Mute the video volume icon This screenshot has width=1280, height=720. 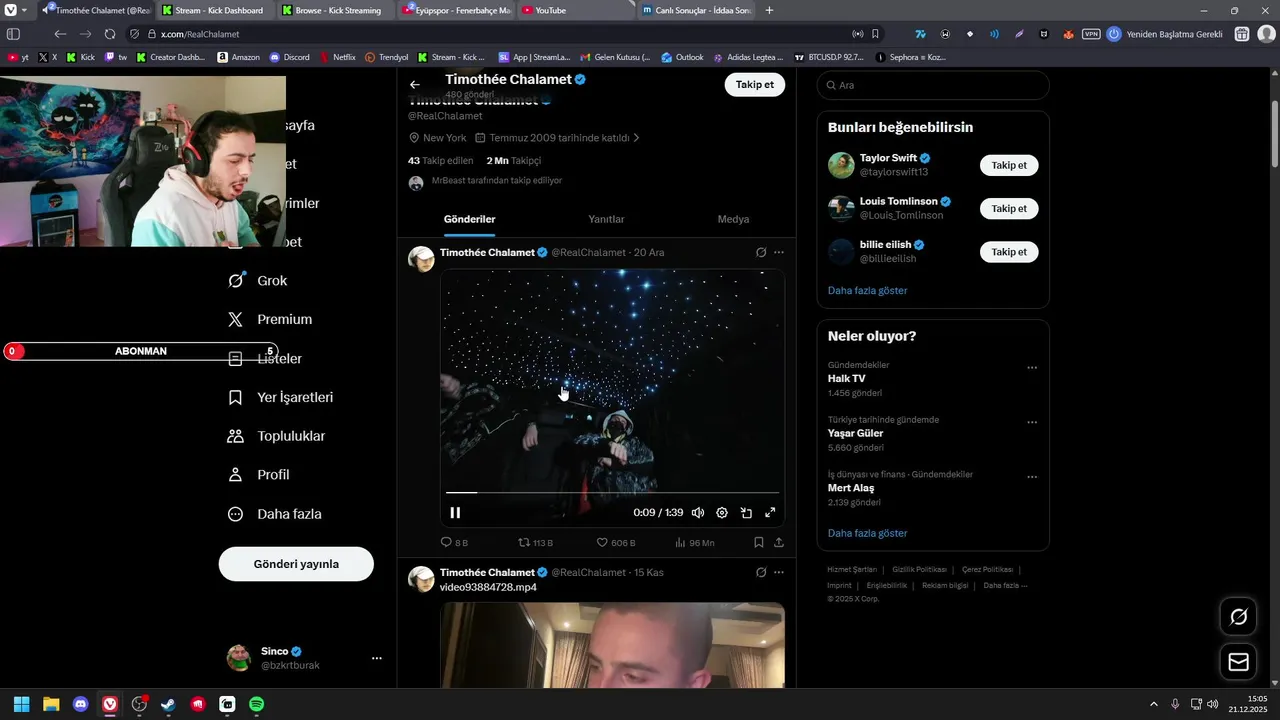pos(698,513)
